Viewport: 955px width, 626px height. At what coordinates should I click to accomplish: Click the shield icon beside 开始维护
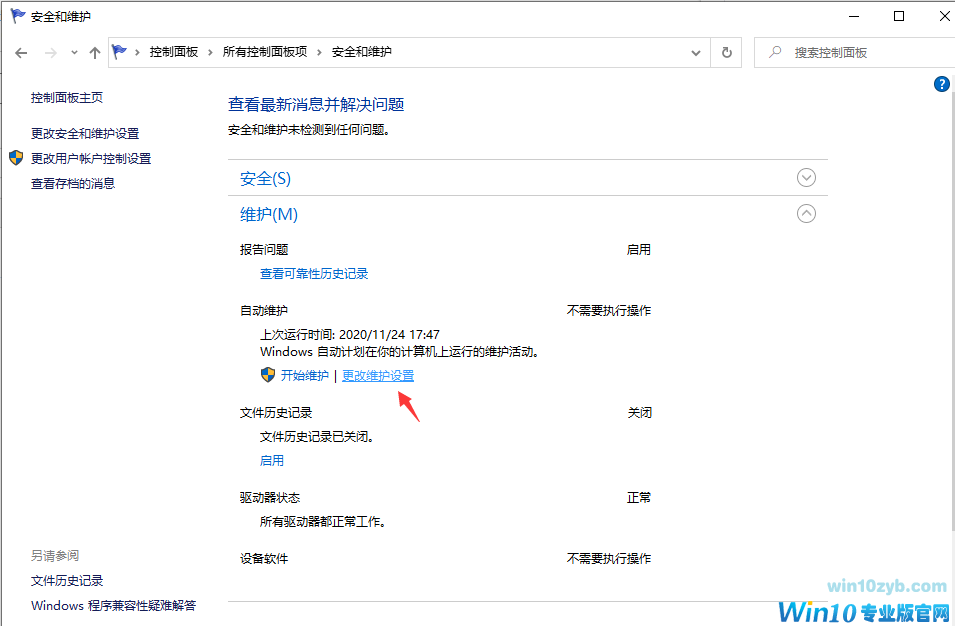tap(267, 375)
